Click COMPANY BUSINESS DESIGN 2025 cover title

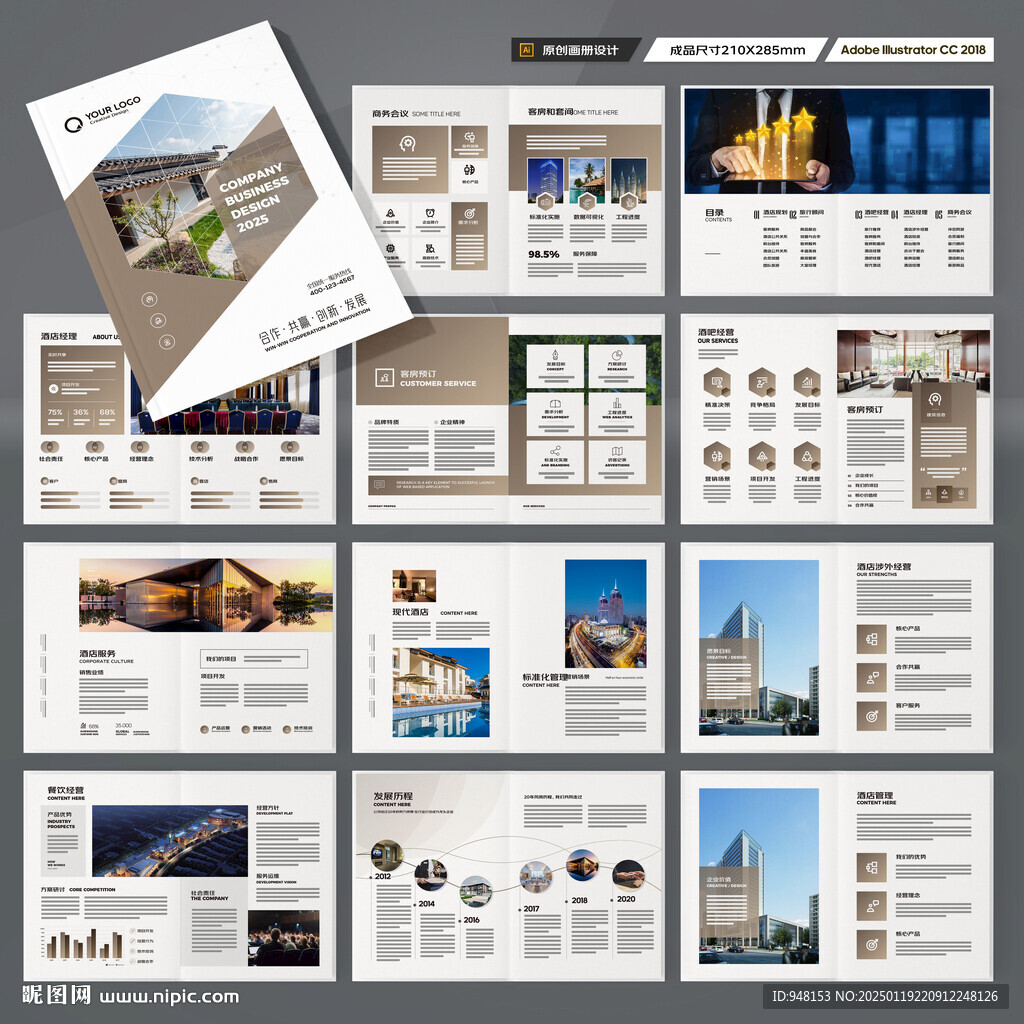click(255, 197)
